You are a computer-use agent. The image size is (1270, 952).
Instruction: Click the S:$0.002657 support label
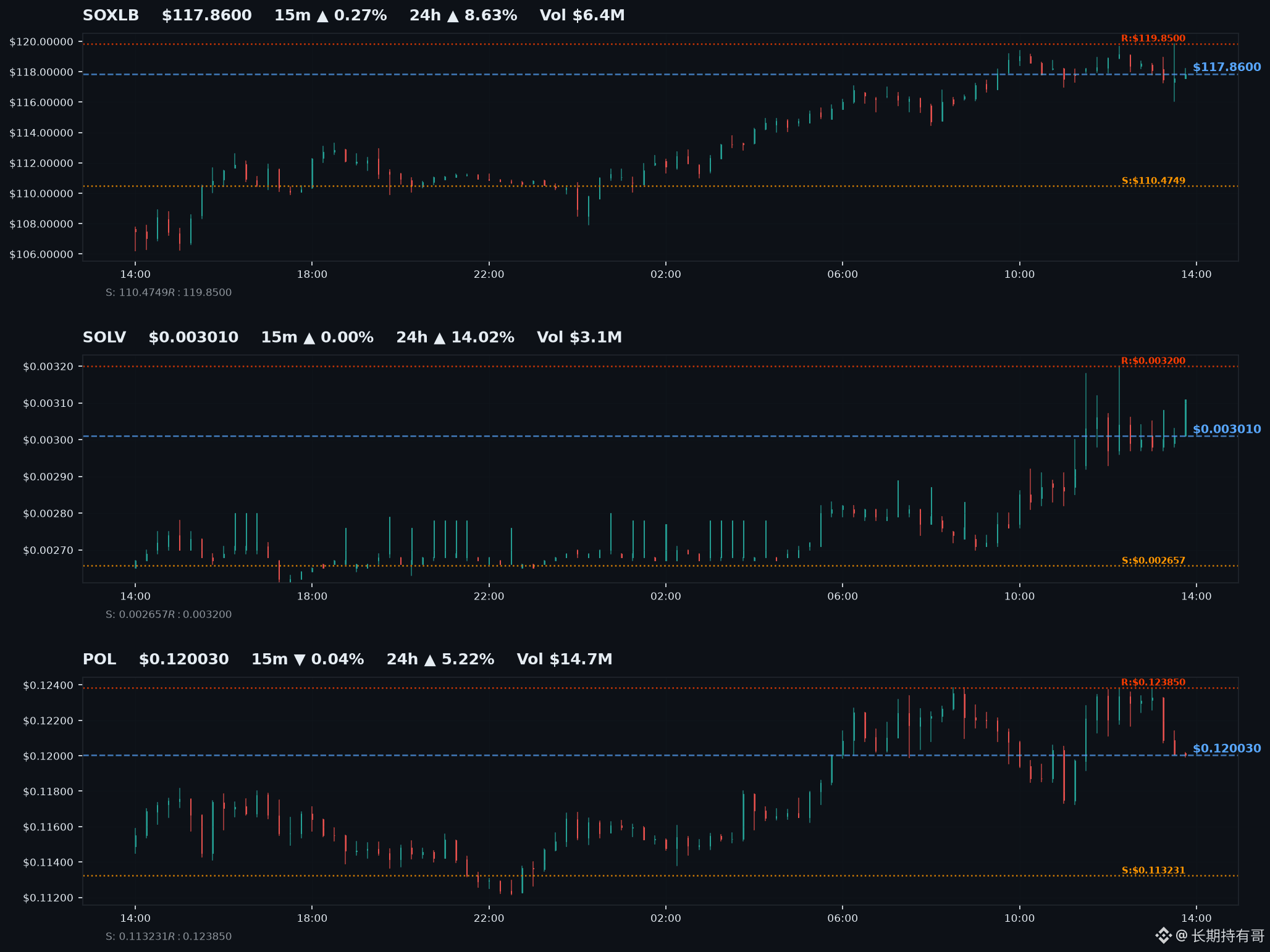(1153, 561)
